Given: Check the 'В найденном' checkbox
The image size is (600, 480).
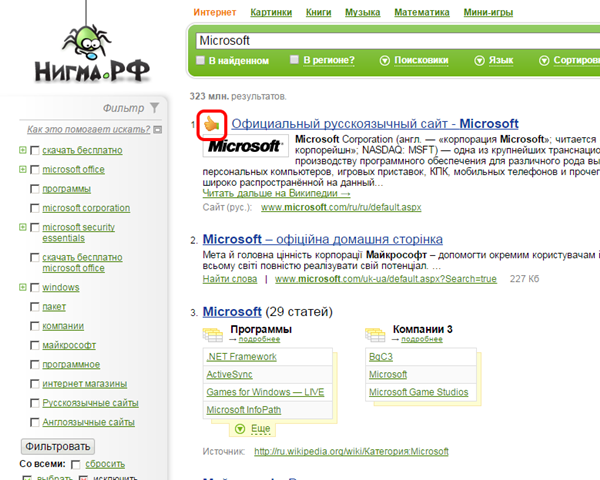Looking at the screenshot, I should pos(201,60).
